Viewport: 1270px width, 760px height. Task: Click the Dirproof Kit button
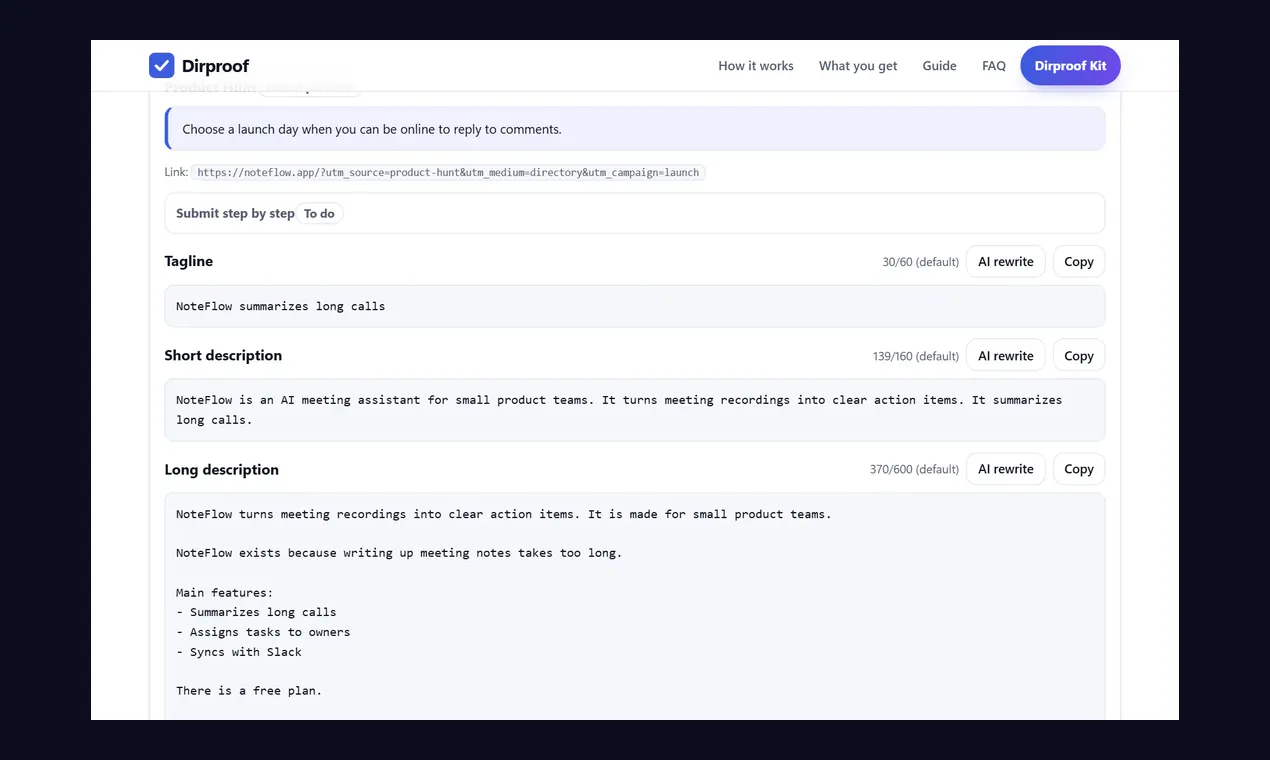(1070, 66)
